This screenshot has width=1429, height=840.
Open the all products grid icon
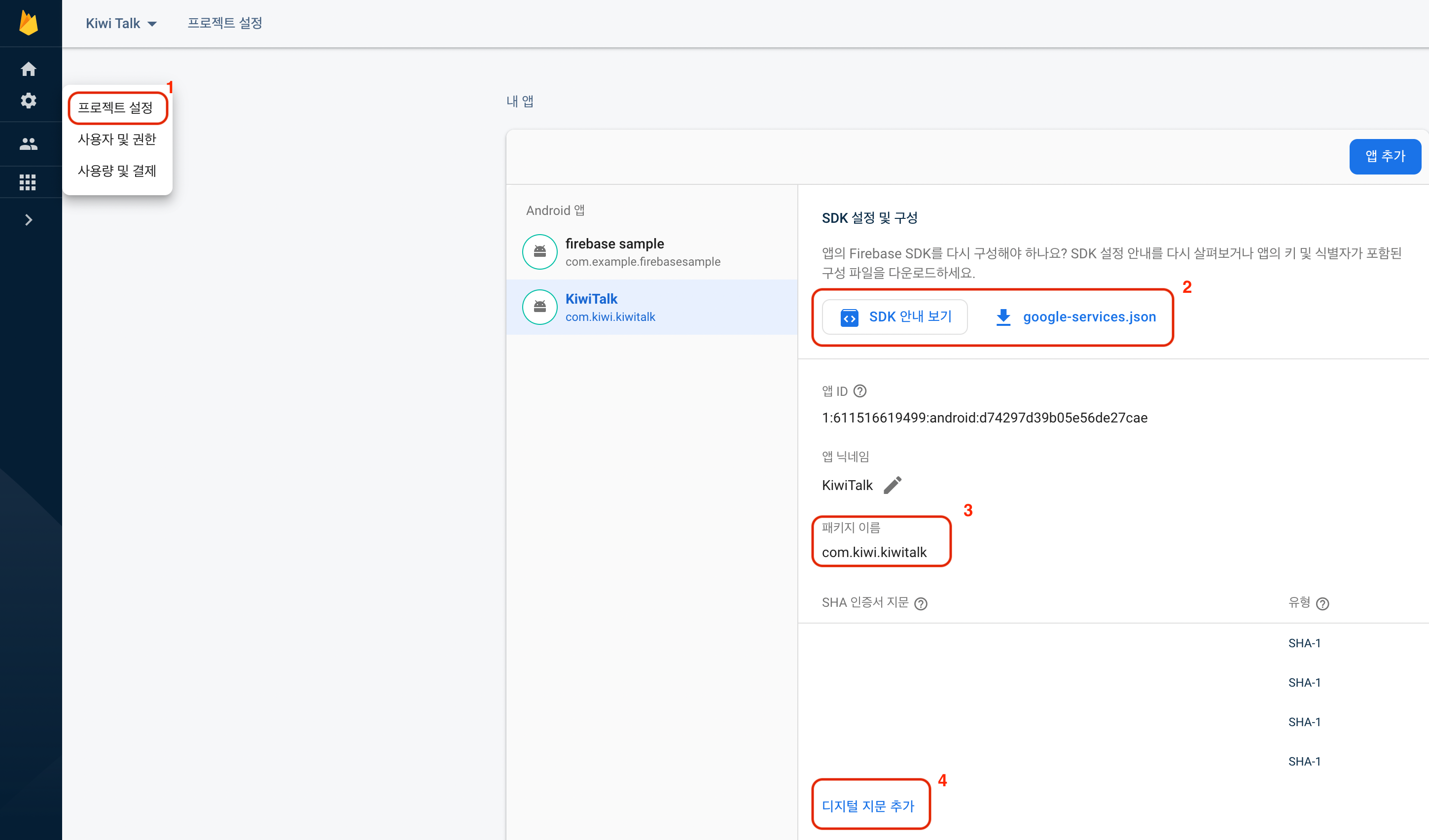[28, 182]
